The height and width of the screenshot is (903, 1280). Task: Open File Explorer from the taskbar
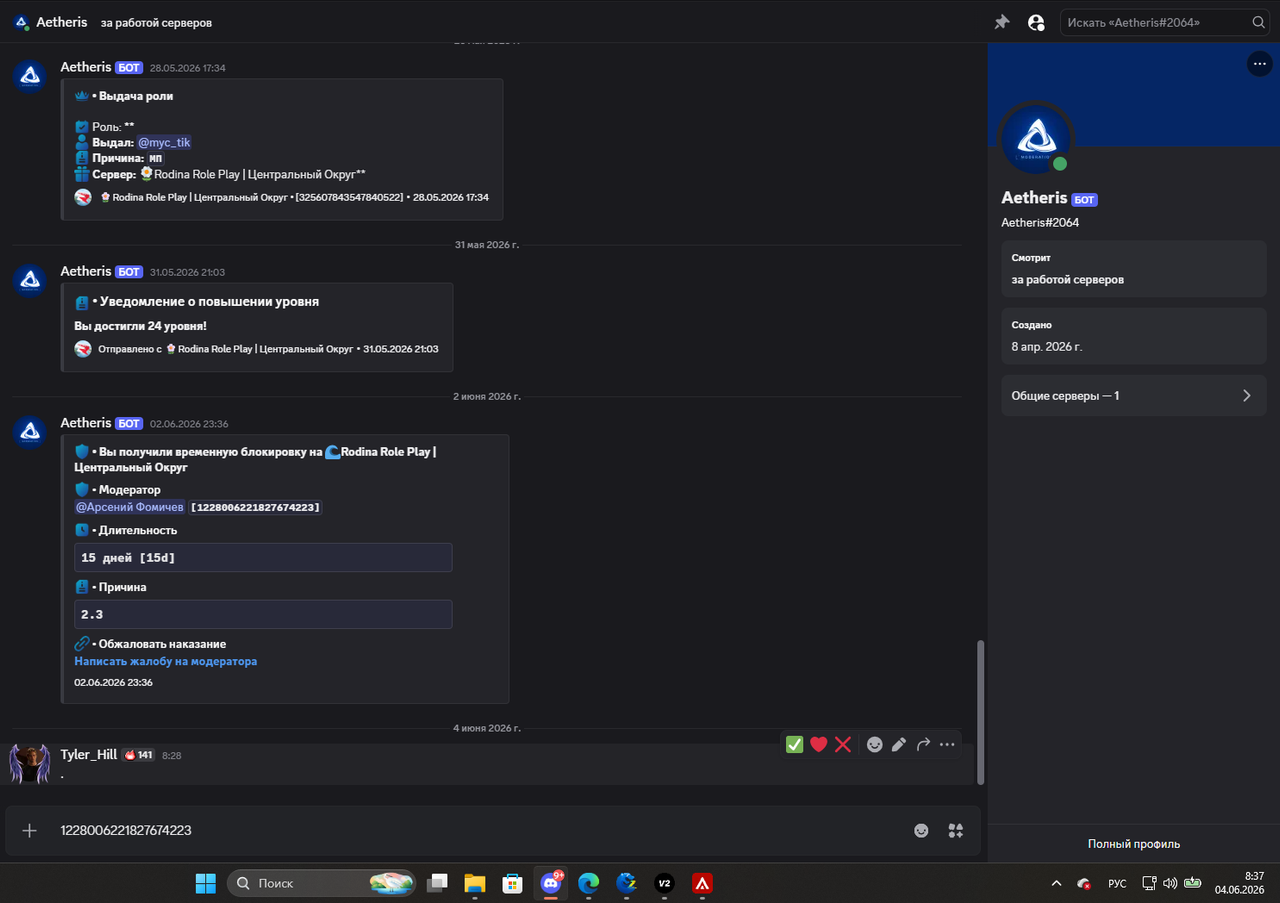(x=475, y=883)
